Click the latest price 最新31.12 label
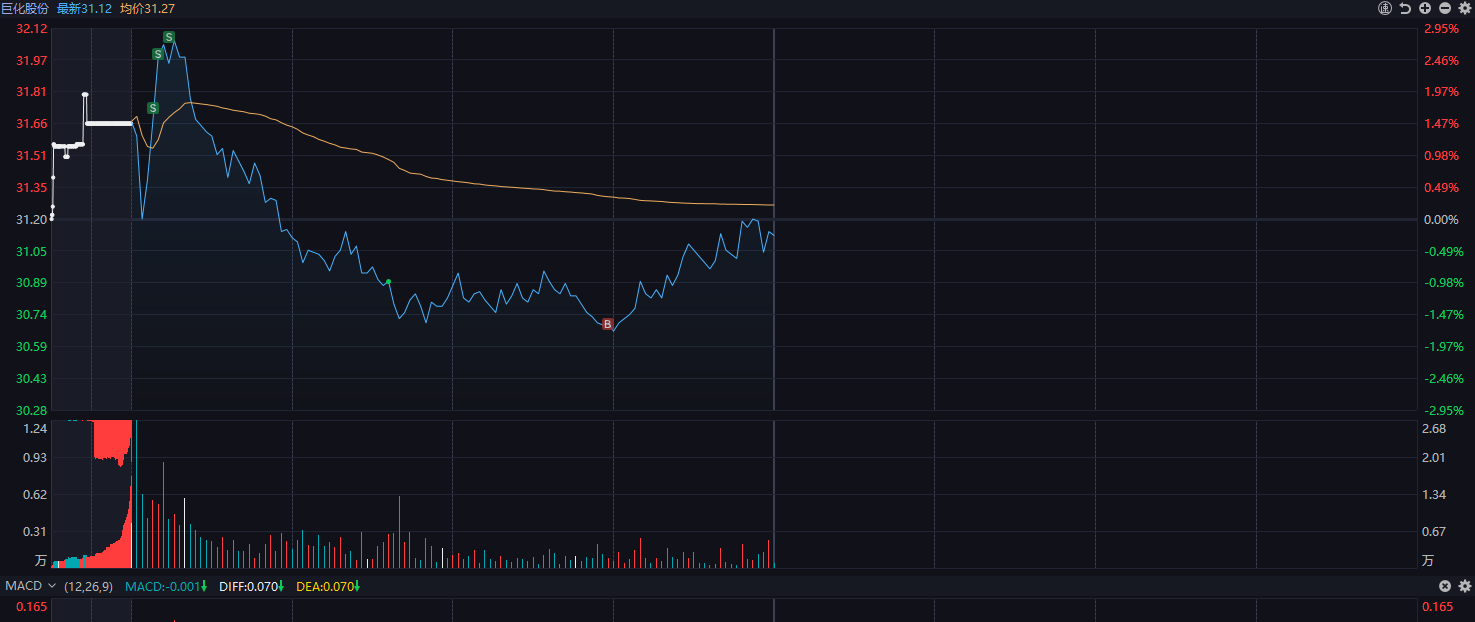 coord(84,8)
